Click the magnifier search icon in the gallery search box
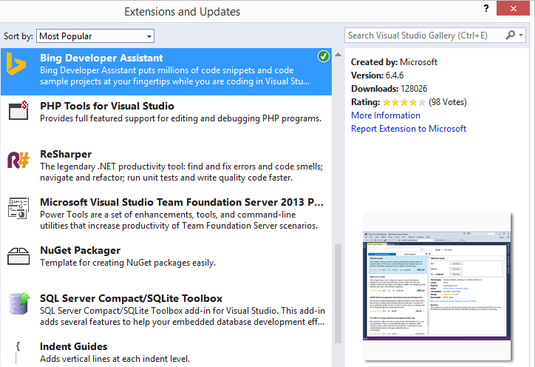 coord(510,35)
